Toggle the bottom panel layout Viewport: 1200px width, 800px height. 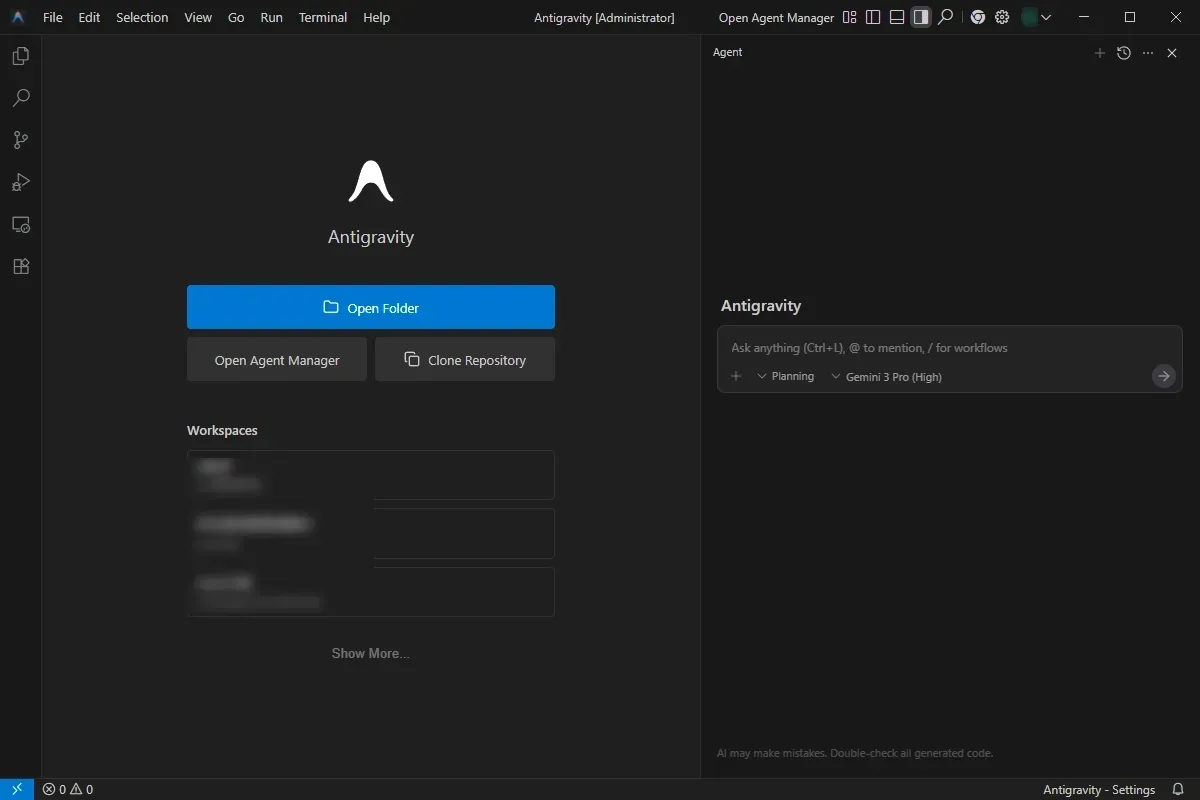click(x=897, y=17)
